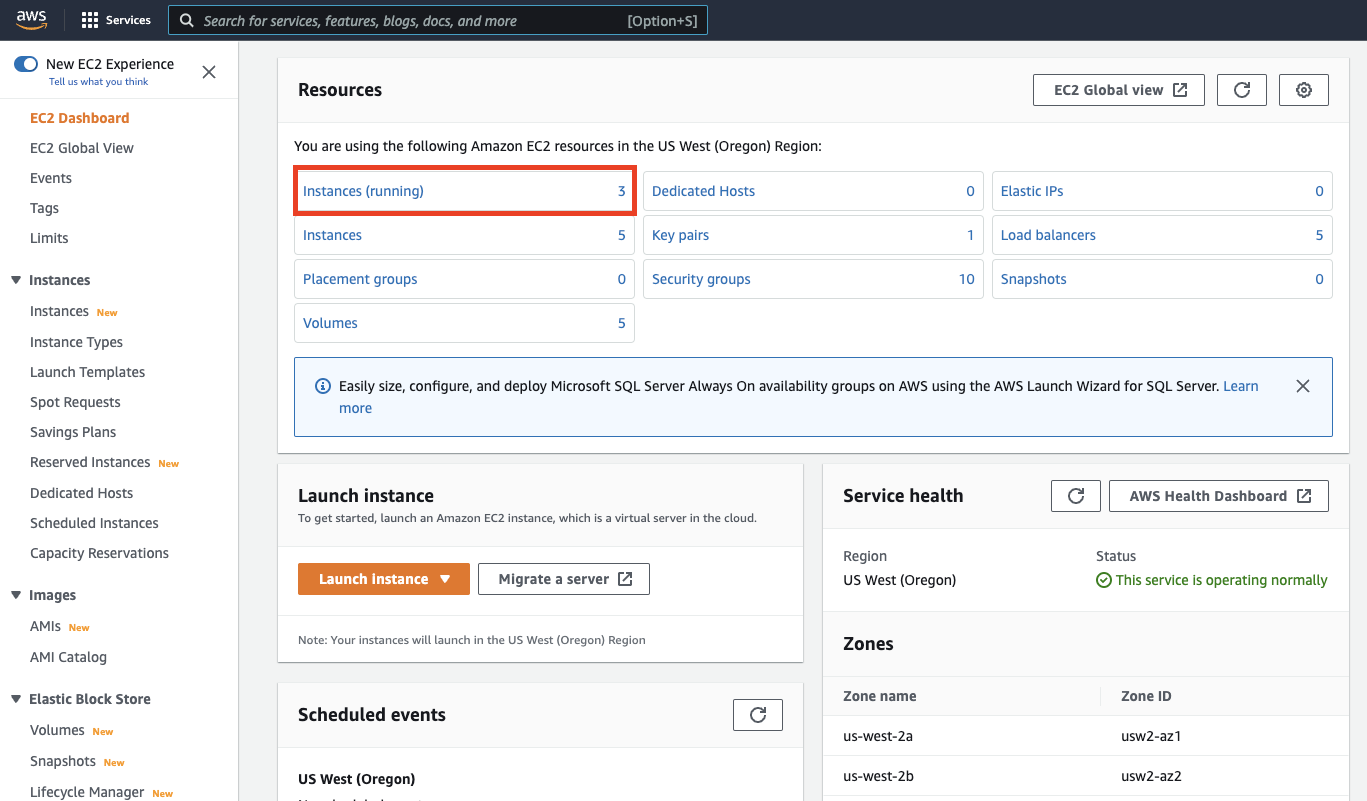This screenshot has height=801, width=1367.
Task: Select zone name us-west-2b
Action: 878,776
